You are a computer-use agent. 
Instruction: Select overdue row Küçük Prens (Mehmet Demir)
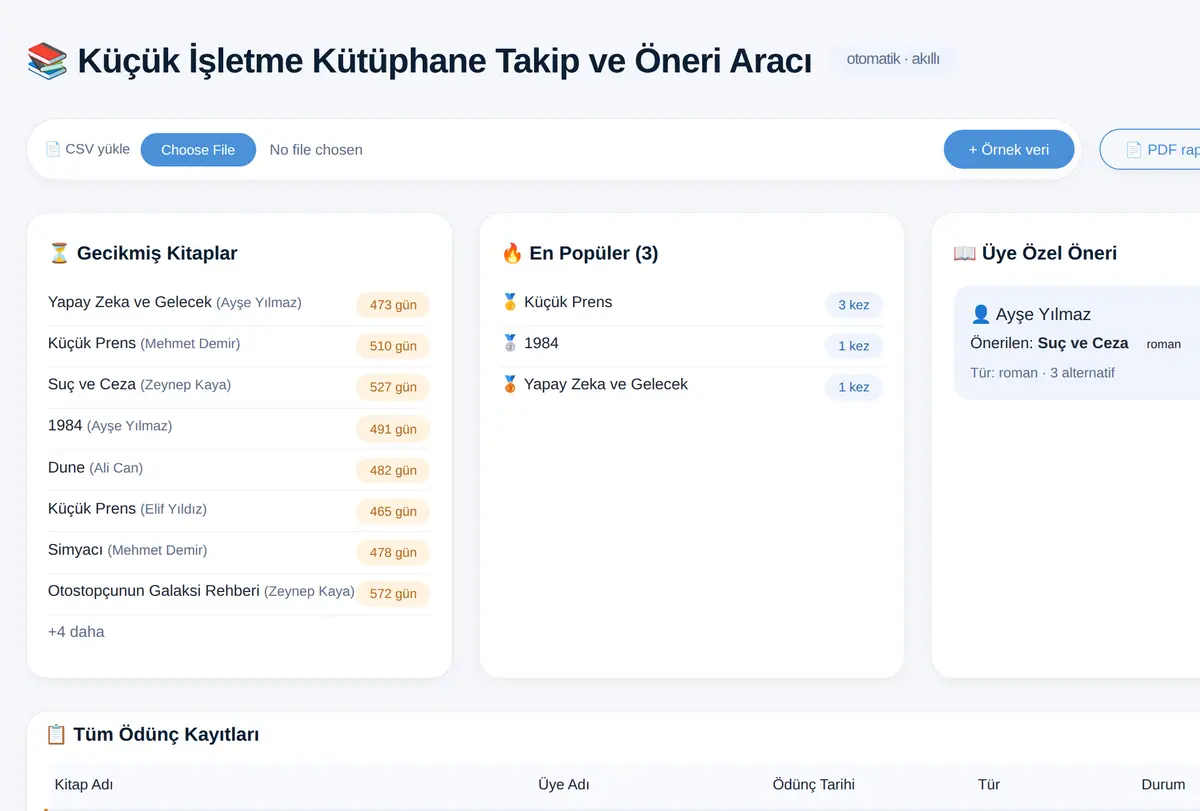point(239,345)
